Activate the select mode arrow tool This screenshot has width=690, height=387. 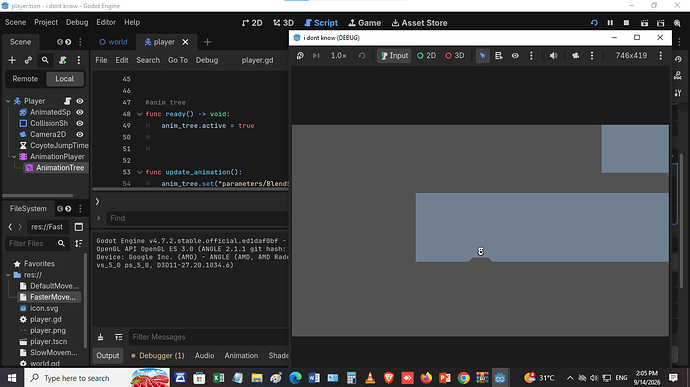(482, 55)
